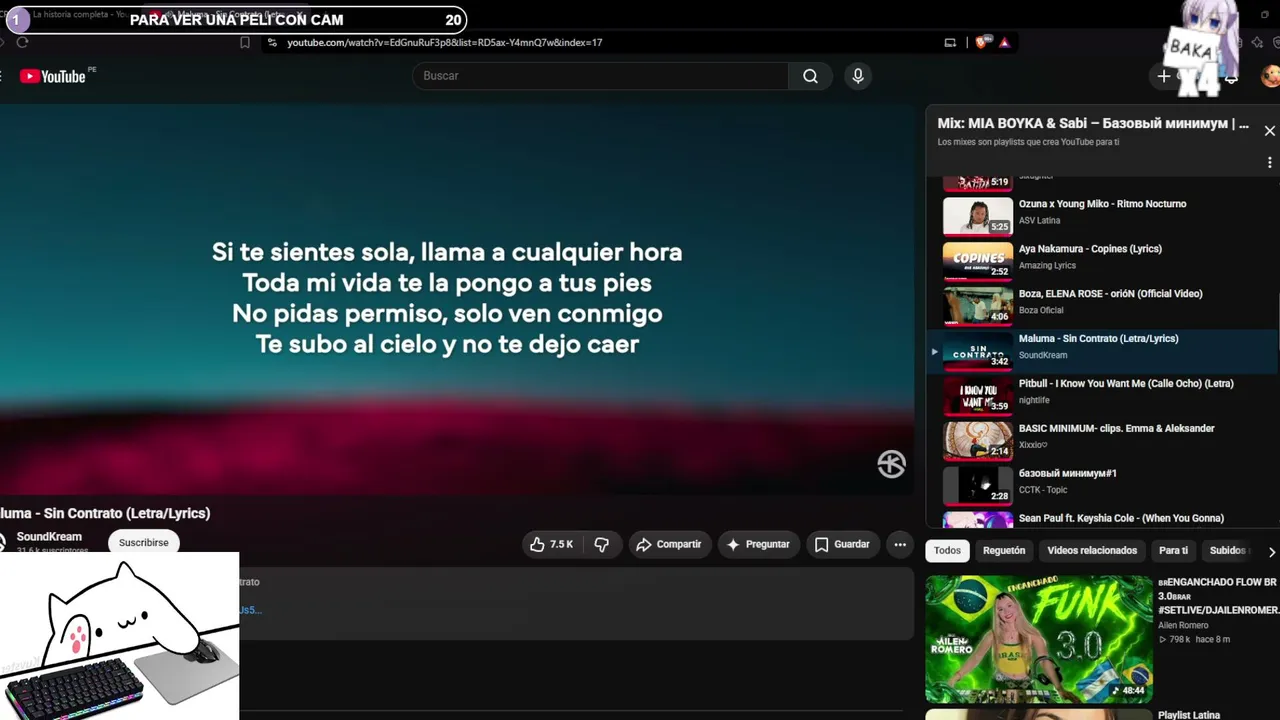Open the YouTube Create plus button
This screenshot has width=1280, height=720.
click(x=1164, y=76)
